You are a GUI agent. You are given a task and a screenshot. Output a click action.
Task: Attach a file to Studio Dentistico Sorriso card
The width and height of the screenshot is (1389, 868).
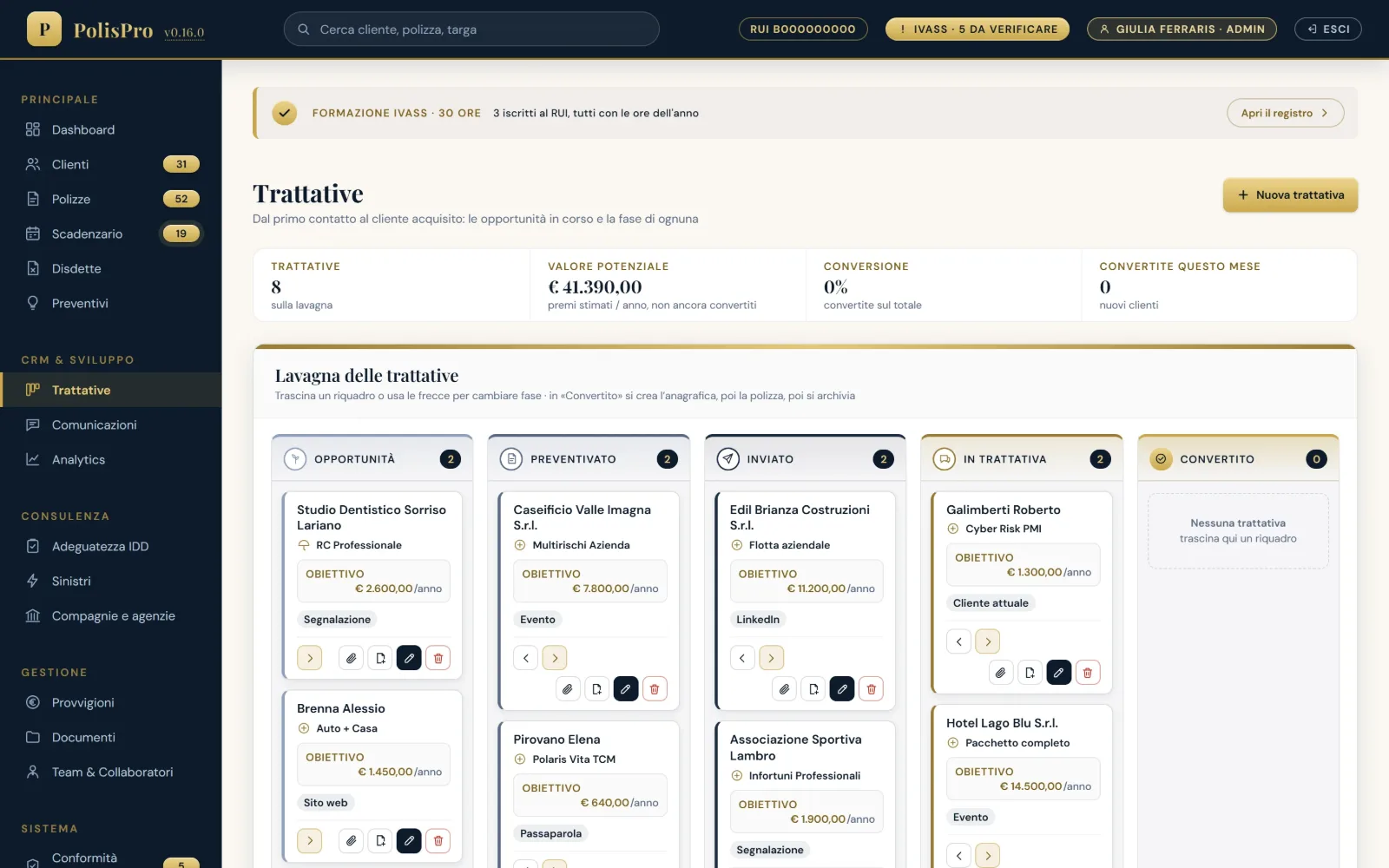(x=351, y=658)
